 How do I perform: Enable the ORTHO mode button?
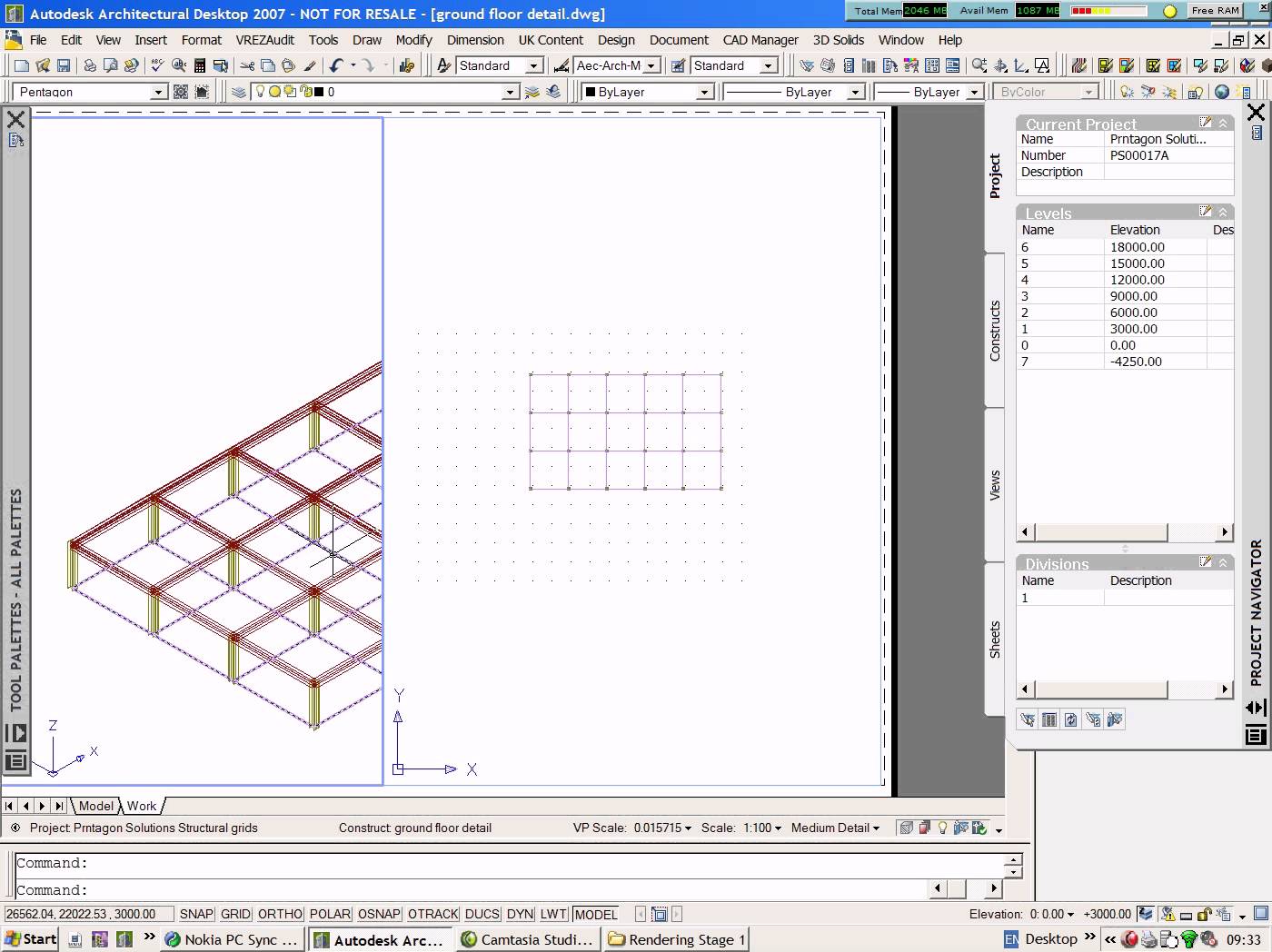point(279,914)
